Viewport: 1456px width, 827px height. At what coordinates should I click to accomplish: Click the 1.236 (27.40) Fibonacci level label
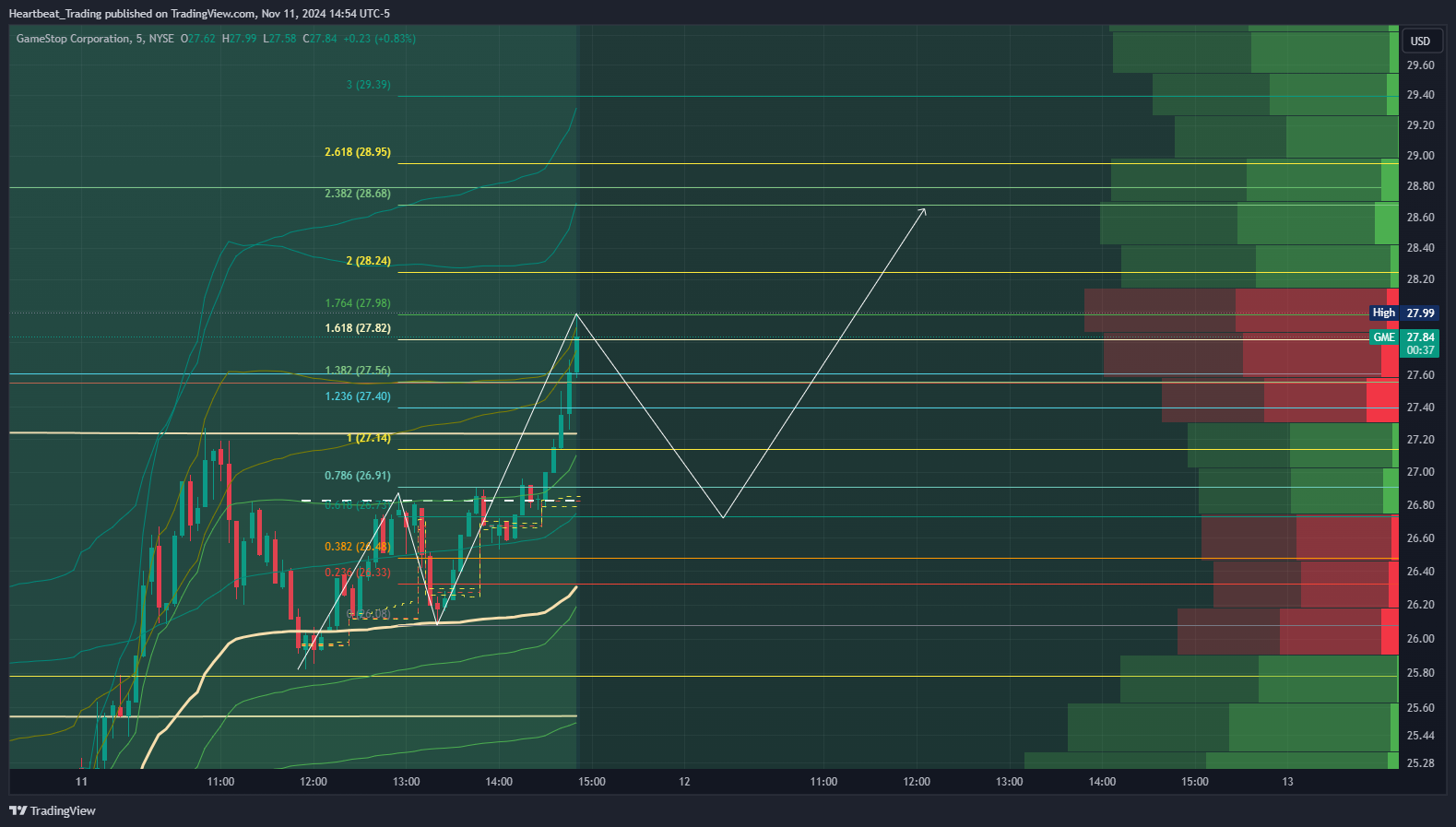coord(358,396)
